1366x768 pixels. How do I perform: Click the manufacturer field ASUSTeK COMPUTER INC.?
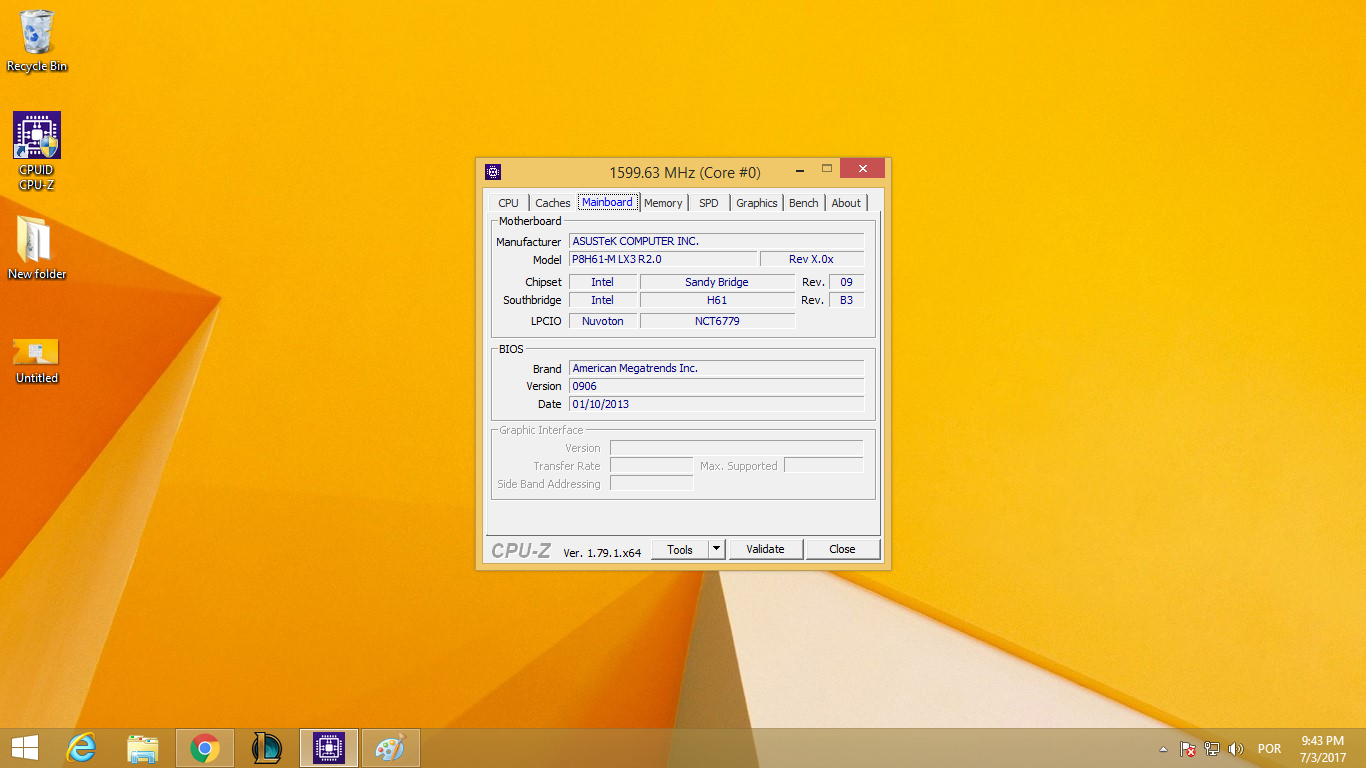(716, 241)
